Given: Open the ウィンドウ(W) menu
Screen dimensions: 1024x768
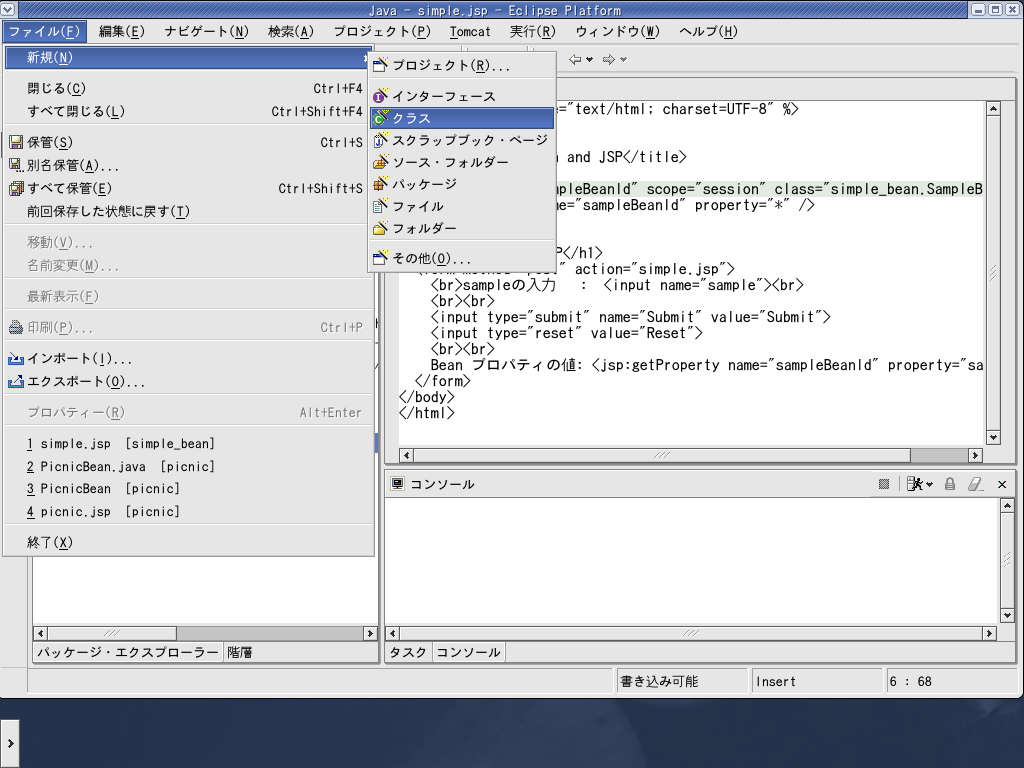Looking at the screenshot, I should [618, 31].
